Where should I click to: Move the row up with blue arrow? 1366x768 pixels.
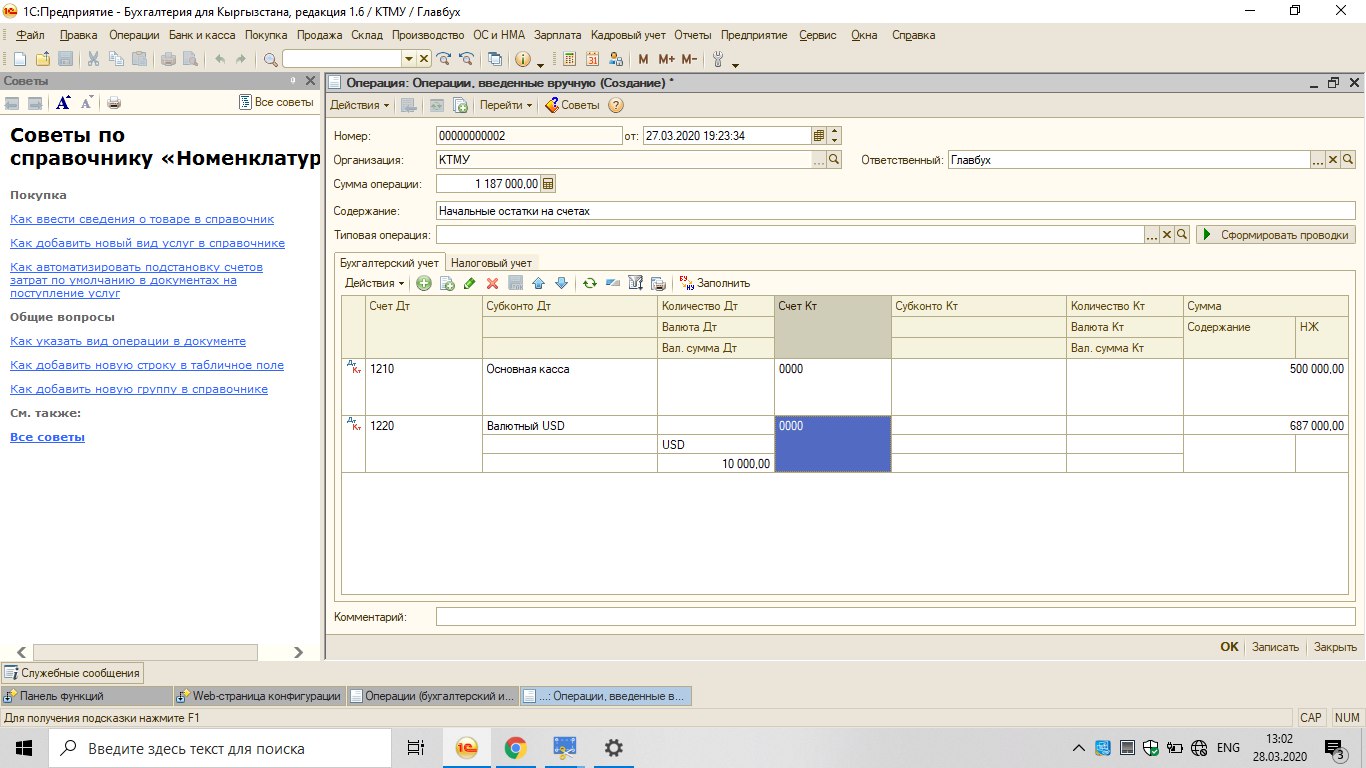point(538,283)
